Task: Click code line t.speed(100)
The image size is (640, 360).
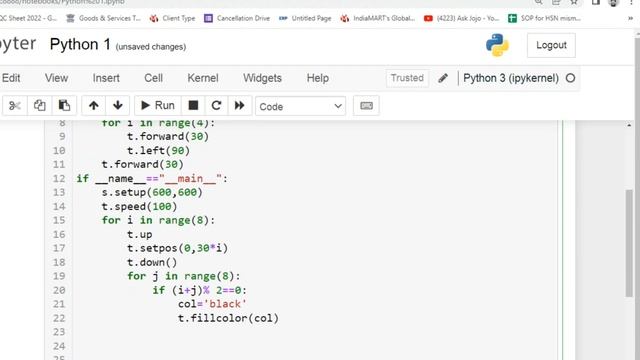Action: click(x=140, y=207)
